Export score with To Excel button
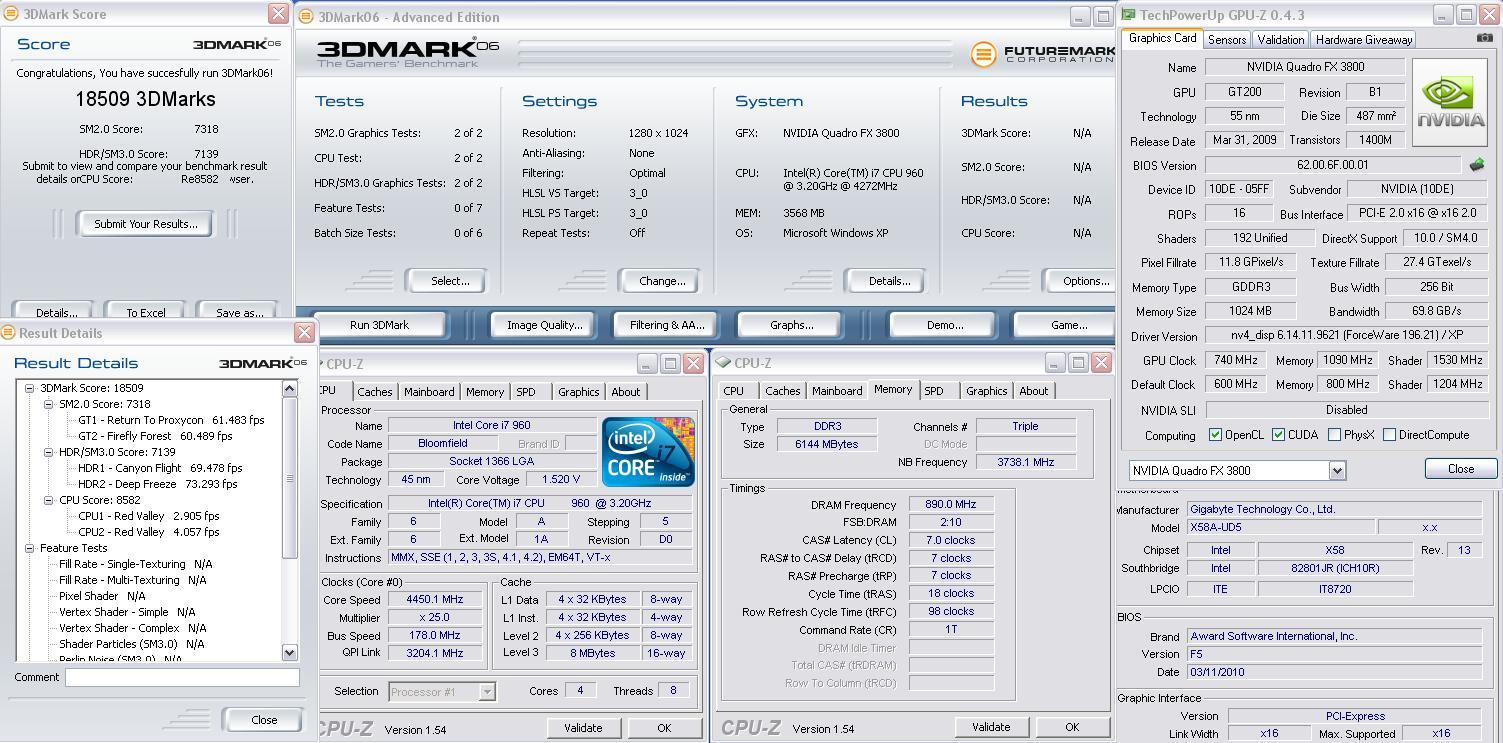The width and height of the screenshot is (1503, 743). click(x=146, y=312)
